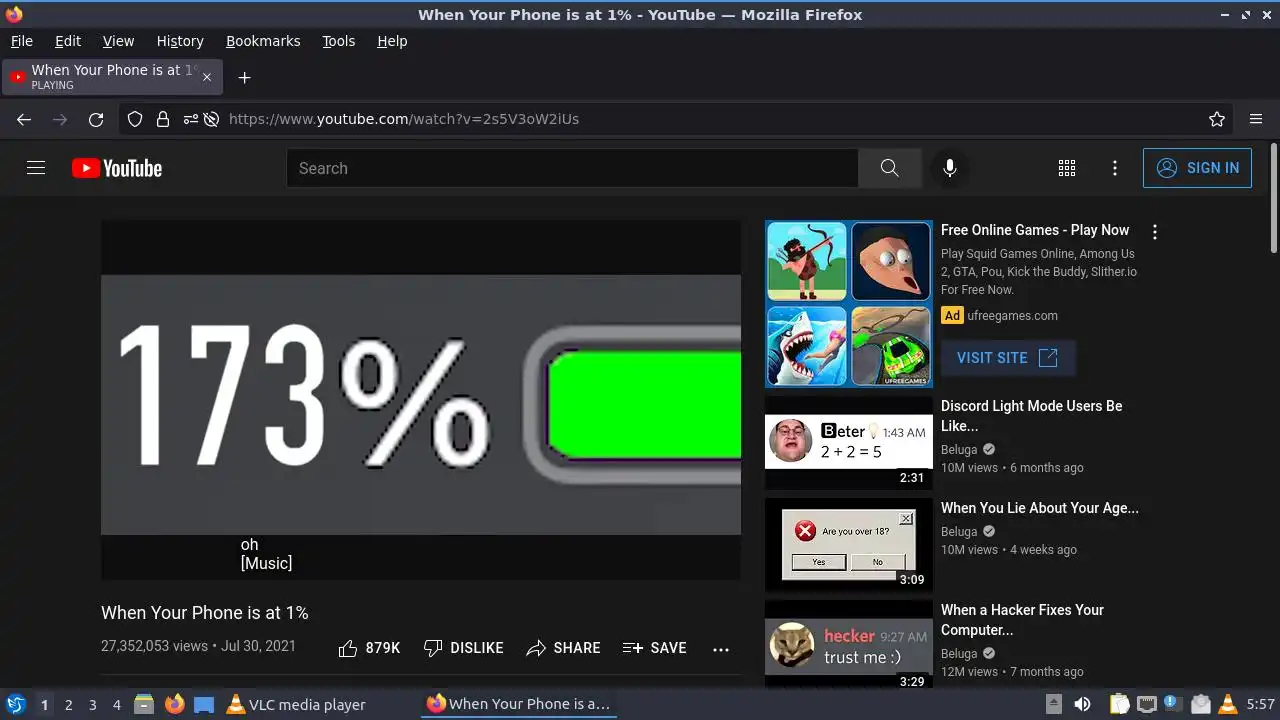
Task: Switch to workspace 4 in the pager
Action: pyautogui.click(x=117, y=705)
